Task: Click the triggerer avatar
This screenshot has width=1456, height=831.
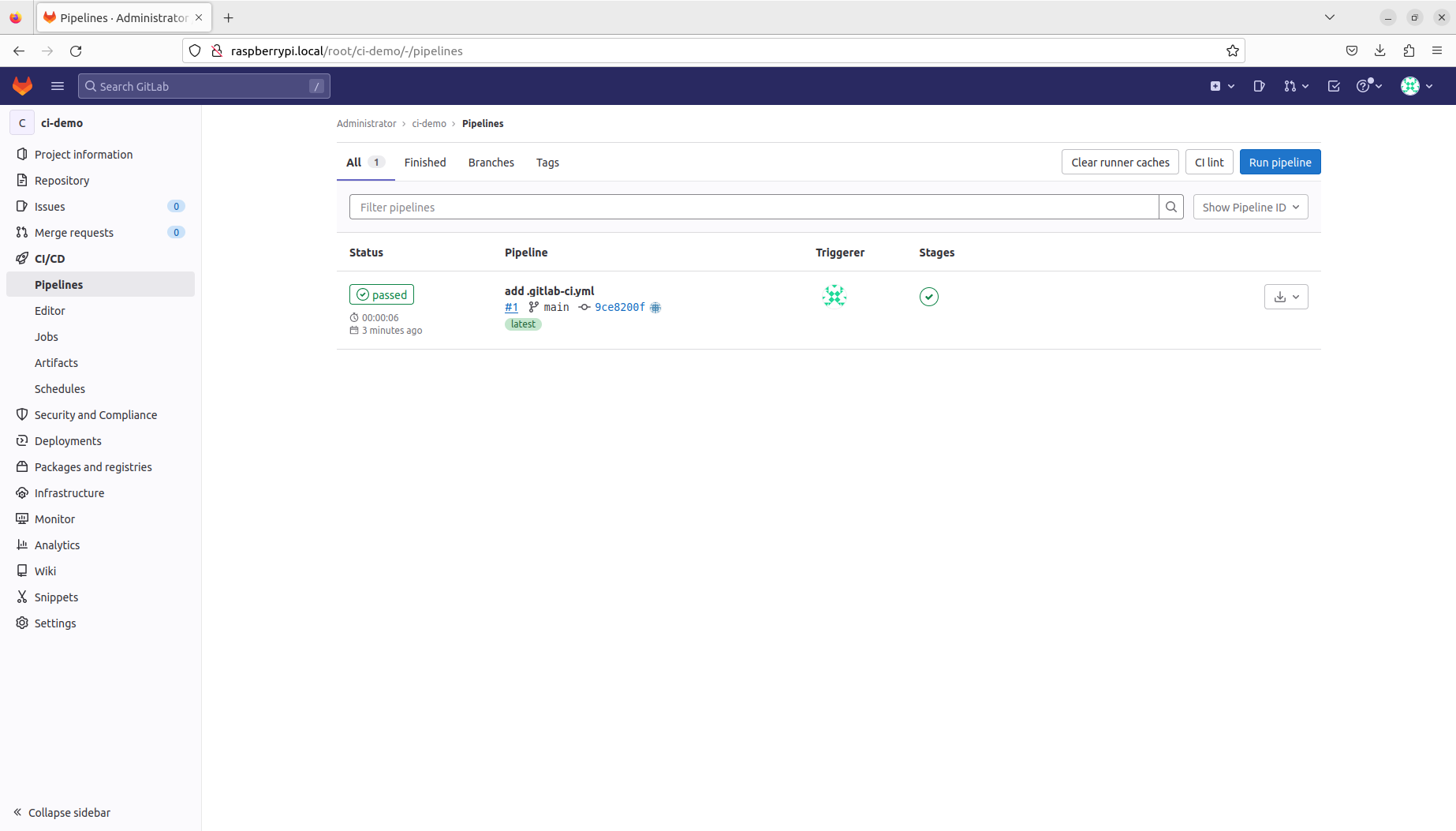Action: (x=834, y=296)
